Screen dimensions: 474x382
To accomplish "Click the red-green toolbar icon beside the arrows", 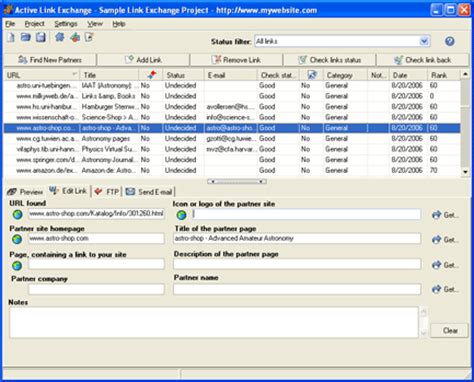I will click(75, 37).
